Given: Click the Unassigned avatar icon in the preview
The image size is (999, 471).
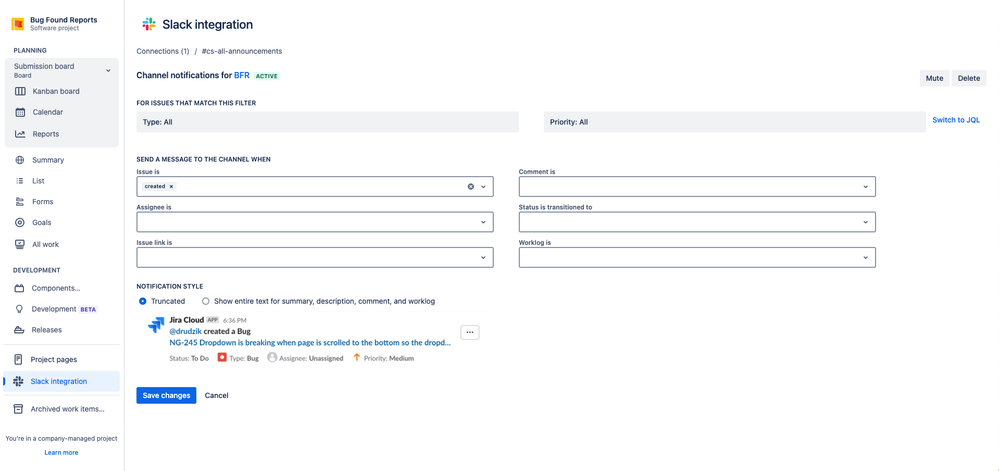Looking at the screenshot, I should click(272, 358).
